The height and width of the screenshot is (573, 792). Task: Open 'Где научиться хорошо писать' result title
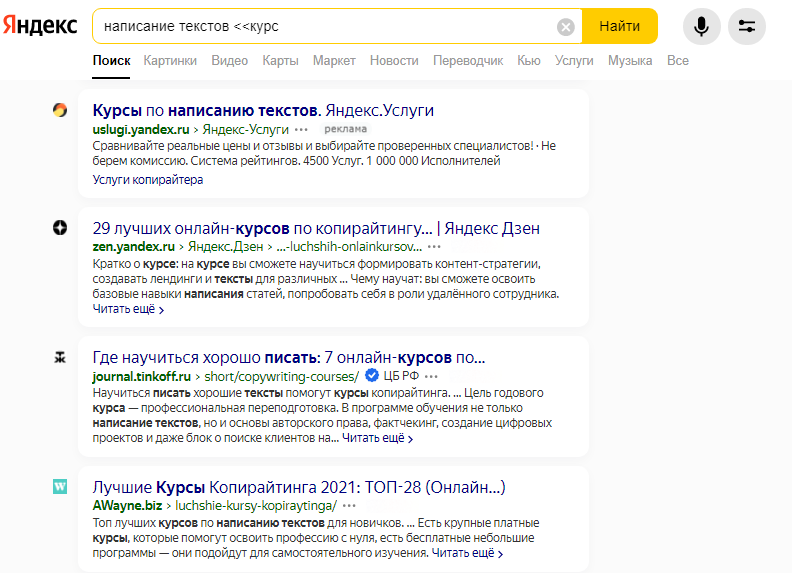[x=288, y=358]
